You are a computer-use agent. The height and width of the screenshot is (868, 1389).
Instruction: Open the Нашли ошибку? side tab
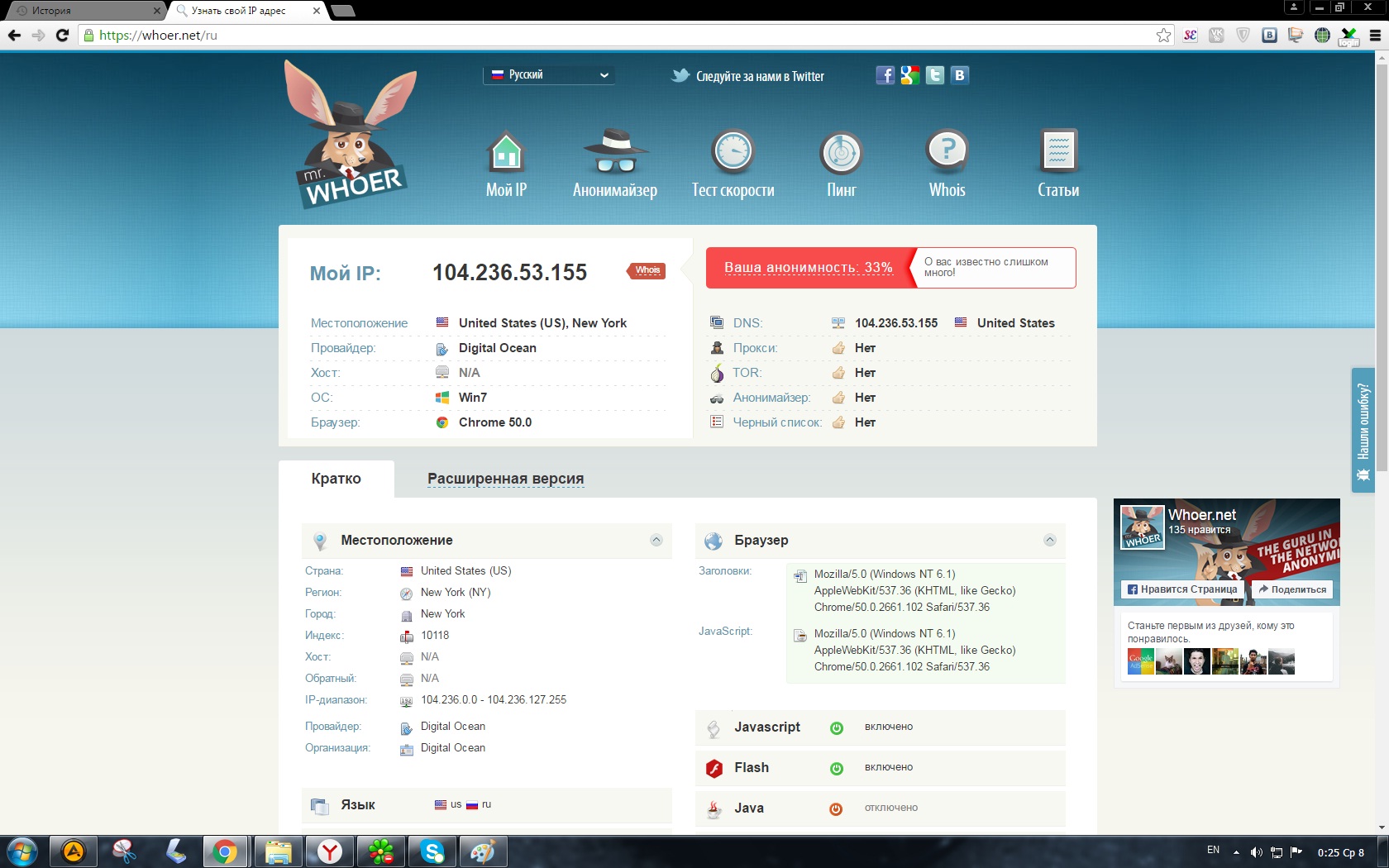tap(1363, 430)
